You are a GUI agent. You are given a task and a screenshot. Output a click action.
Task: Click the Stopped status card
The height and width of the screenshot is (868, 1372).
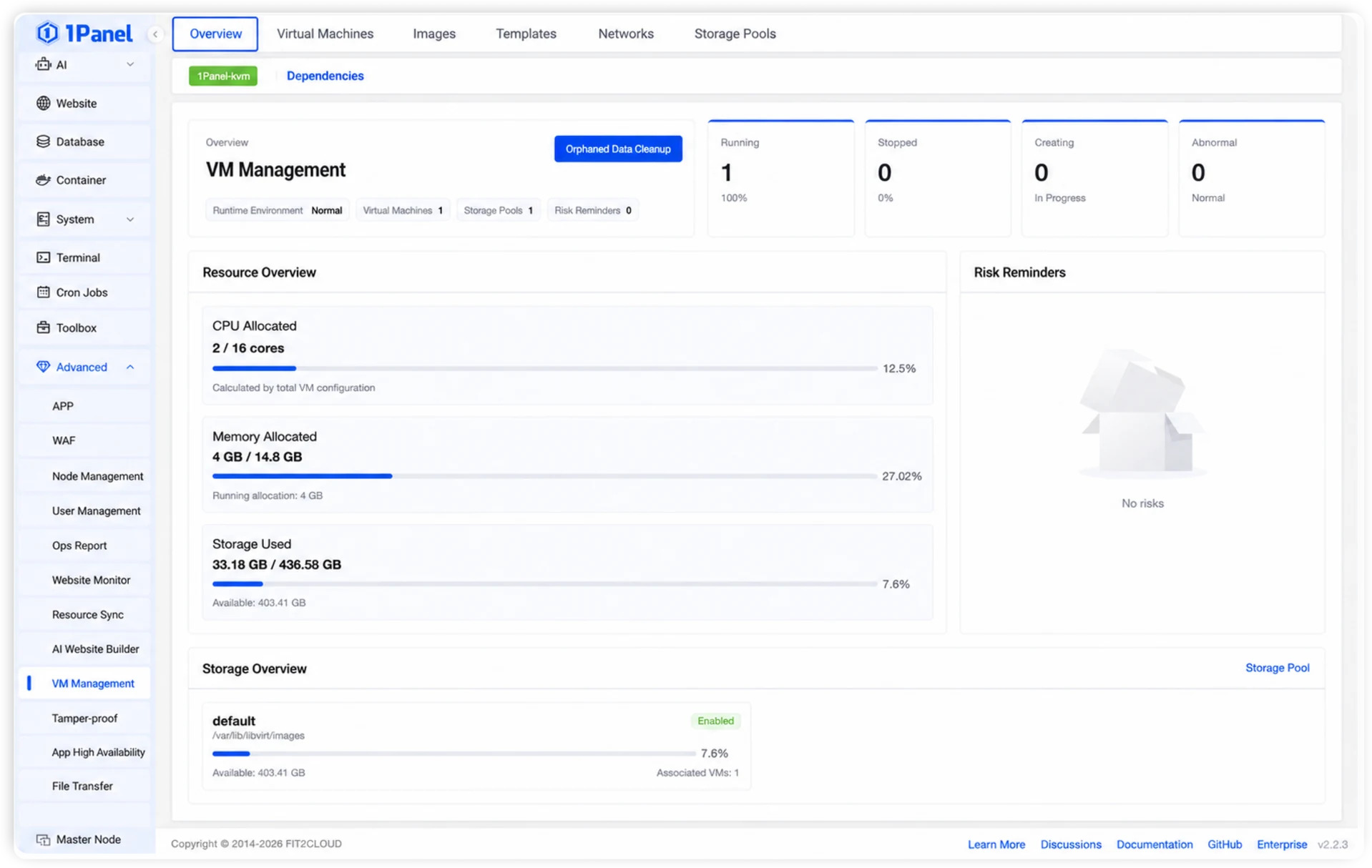click(x=938, y=178)
